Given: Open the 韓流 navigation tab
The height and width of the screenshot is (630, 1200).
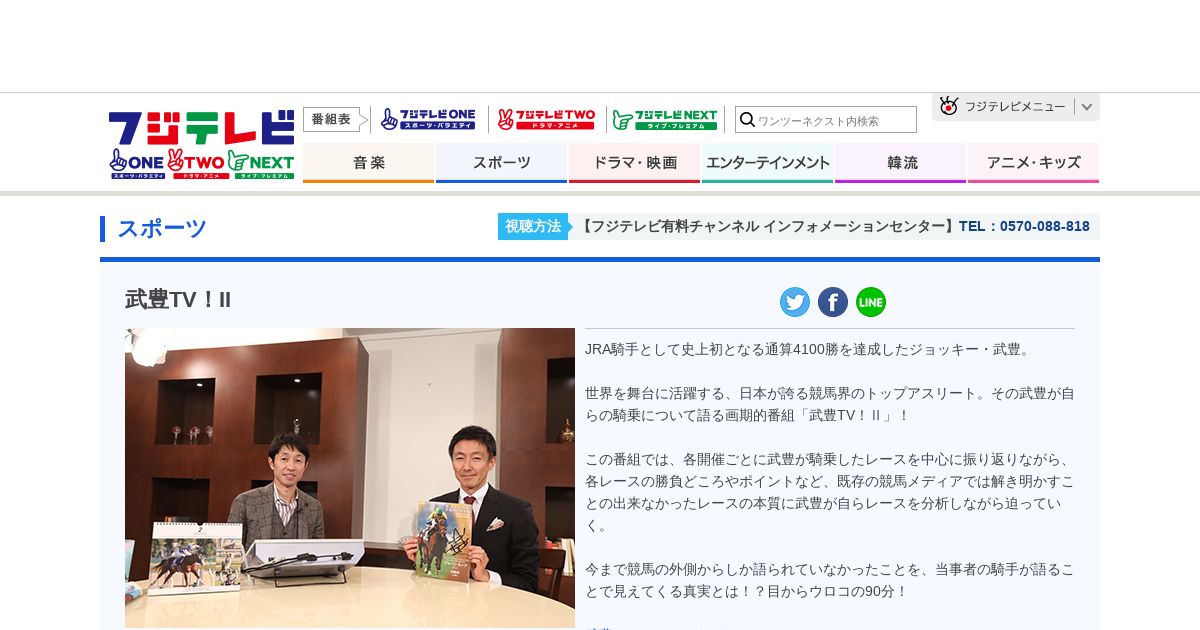Looking at the screenshot, I should coord(900,163).
